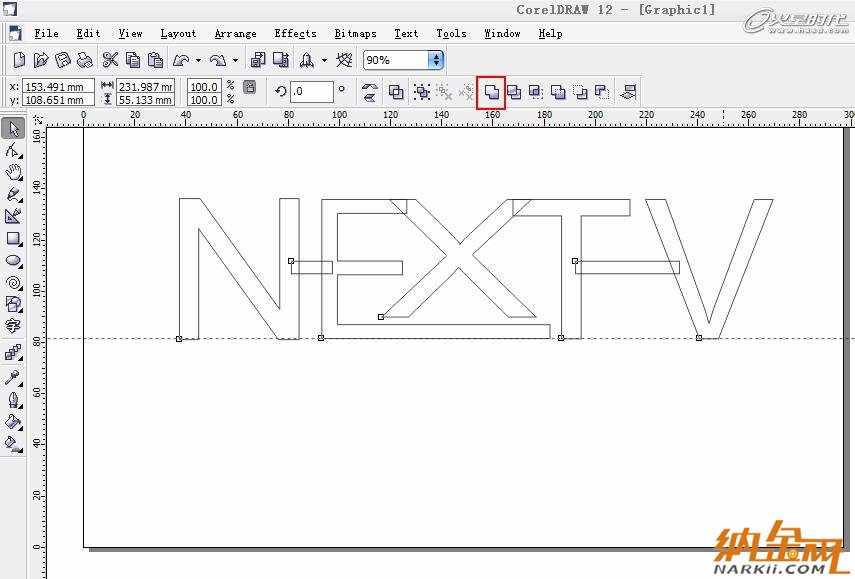Select the Hand pan tool
The height and width of the screenshot is (579, 855).
[x=13, y=172]
